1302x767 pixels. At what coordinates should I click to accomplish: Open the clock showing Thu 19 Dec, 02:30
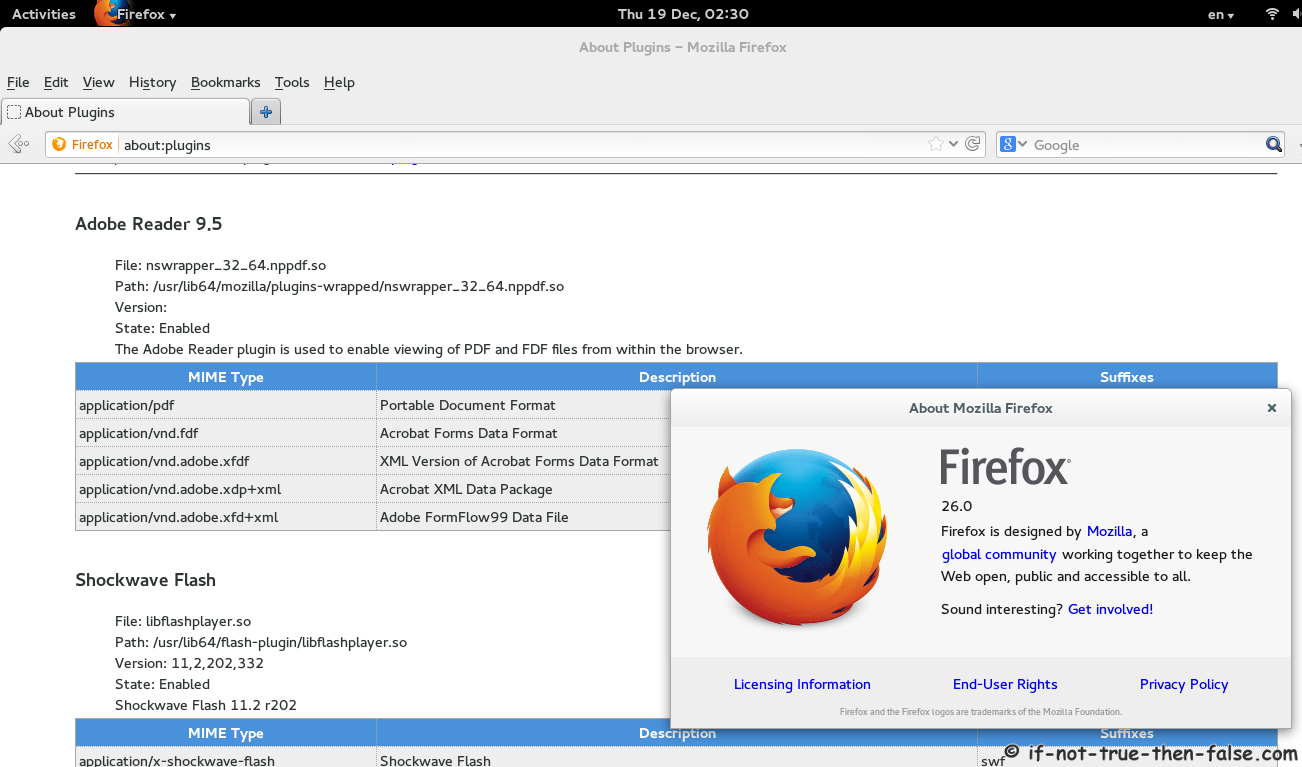pos(683,14)
